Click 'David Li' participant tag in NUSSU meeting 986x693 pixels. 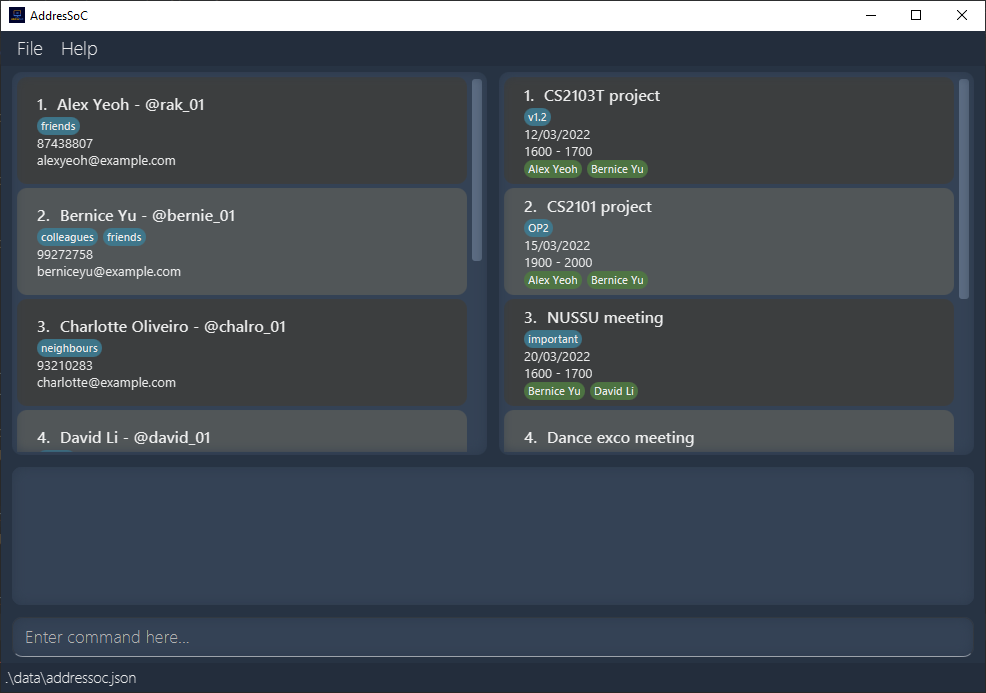614,391
